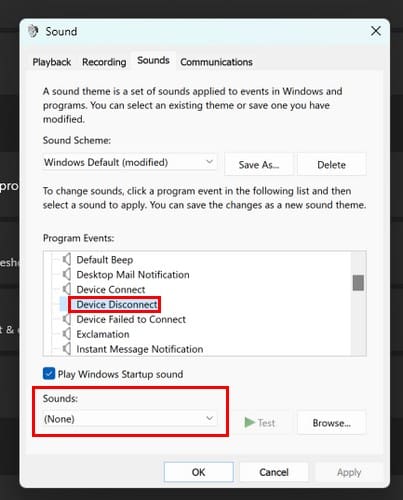
Task: Open the Communications tab
Action: coord(216,62)
